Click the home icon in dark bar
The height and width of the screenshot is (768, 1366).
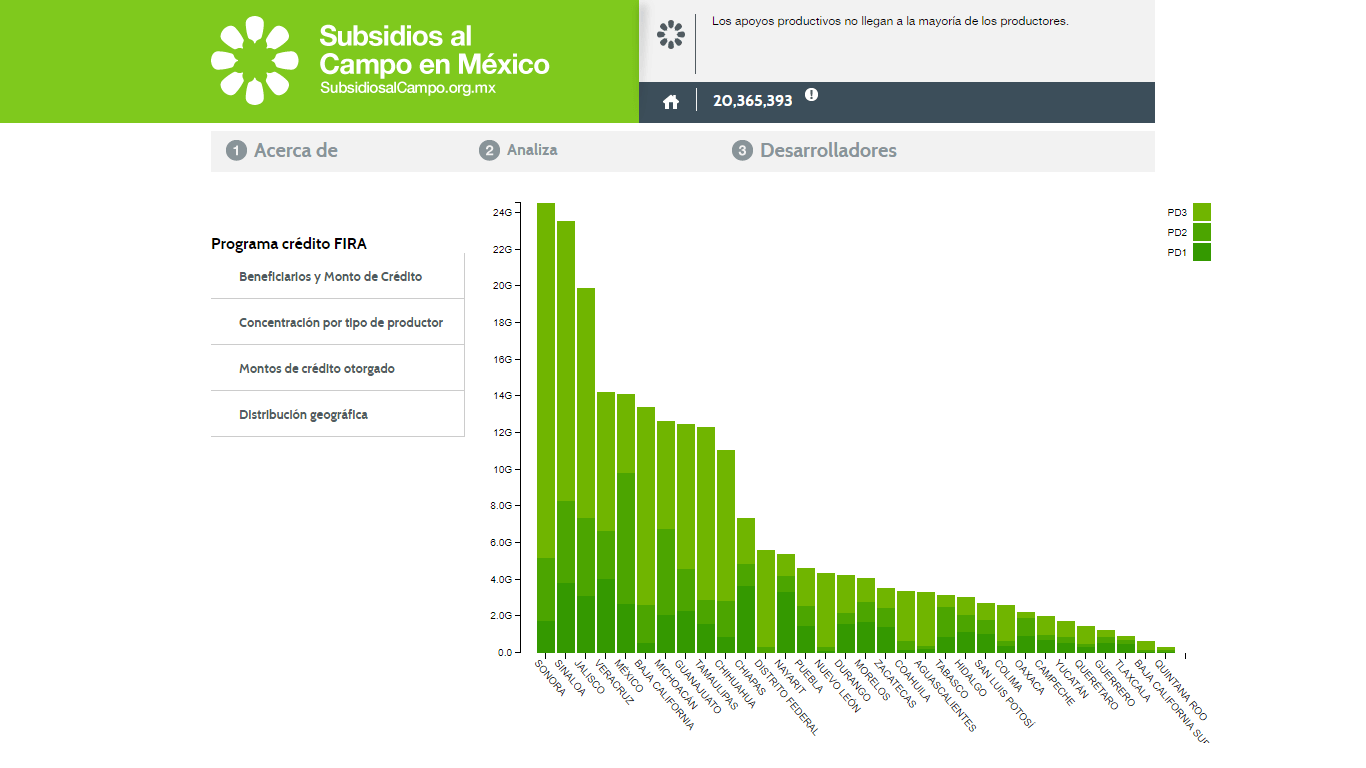671,102
